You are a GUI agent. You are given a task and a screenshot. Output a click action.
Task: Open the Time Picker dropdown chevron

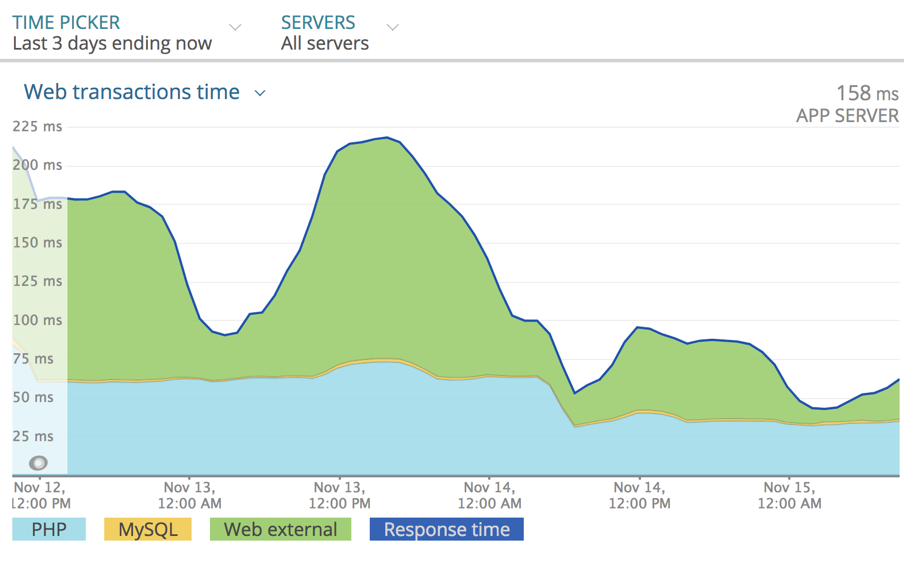(235, 27)
